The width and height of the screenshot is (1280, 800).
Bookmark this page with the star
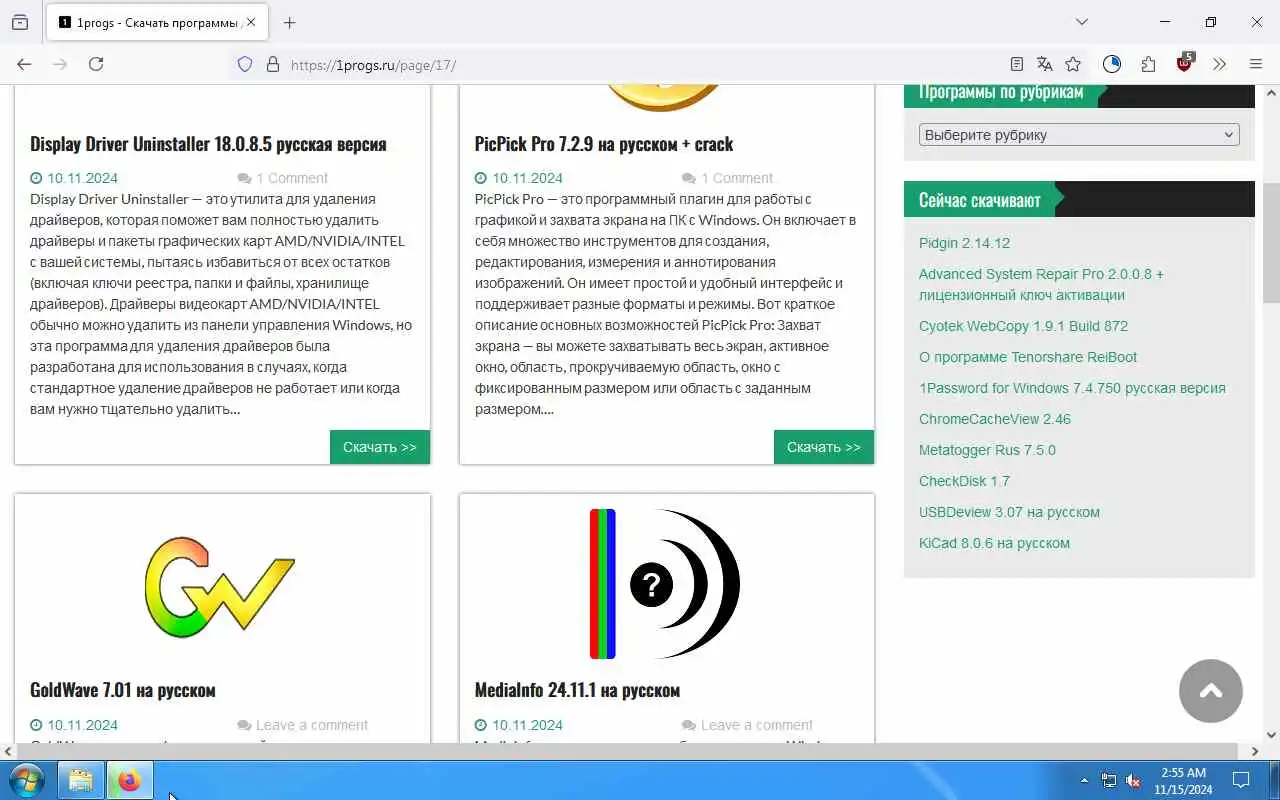click(x=1073, y=64)
